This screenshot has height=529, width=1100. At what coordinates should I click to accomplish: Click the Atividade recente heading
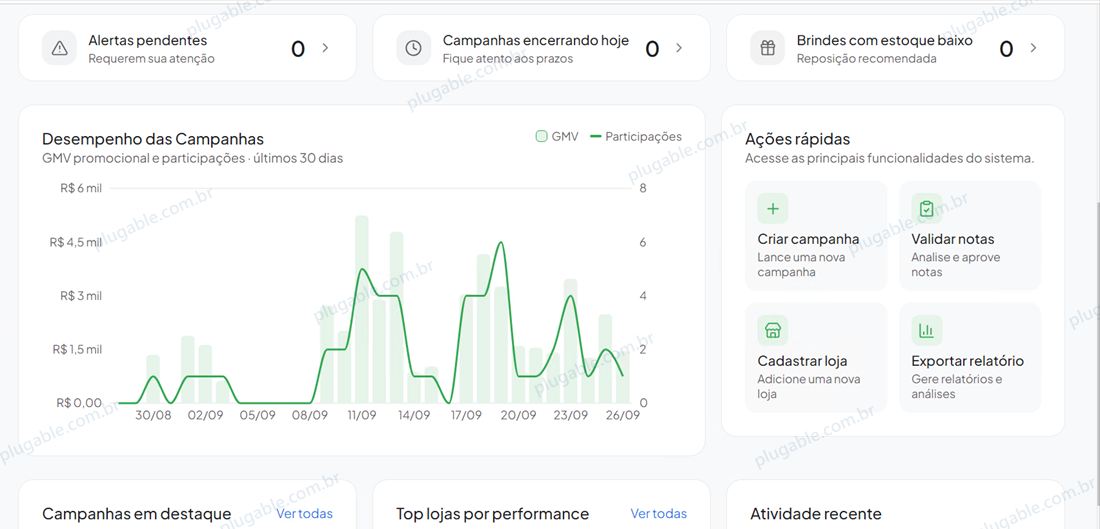pyautogui.click(x=816, y=514)
